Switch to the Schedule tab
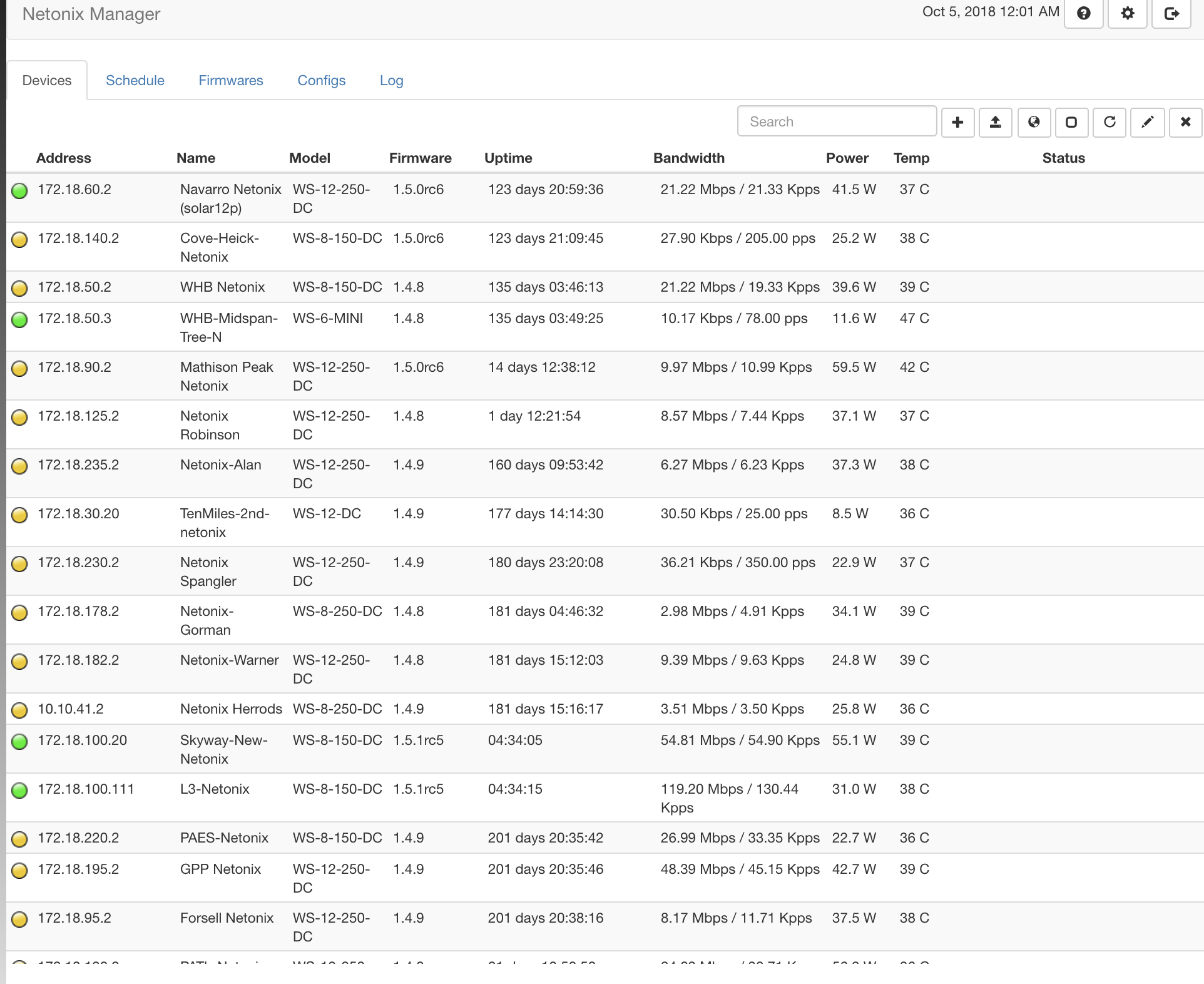 point(135,80)
